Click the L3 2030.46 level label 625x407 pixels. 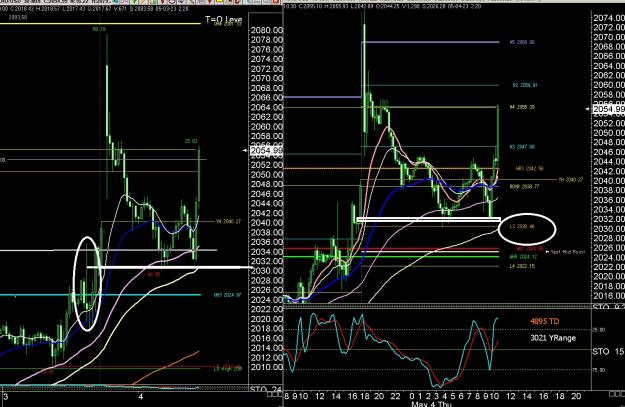(522, 226)
